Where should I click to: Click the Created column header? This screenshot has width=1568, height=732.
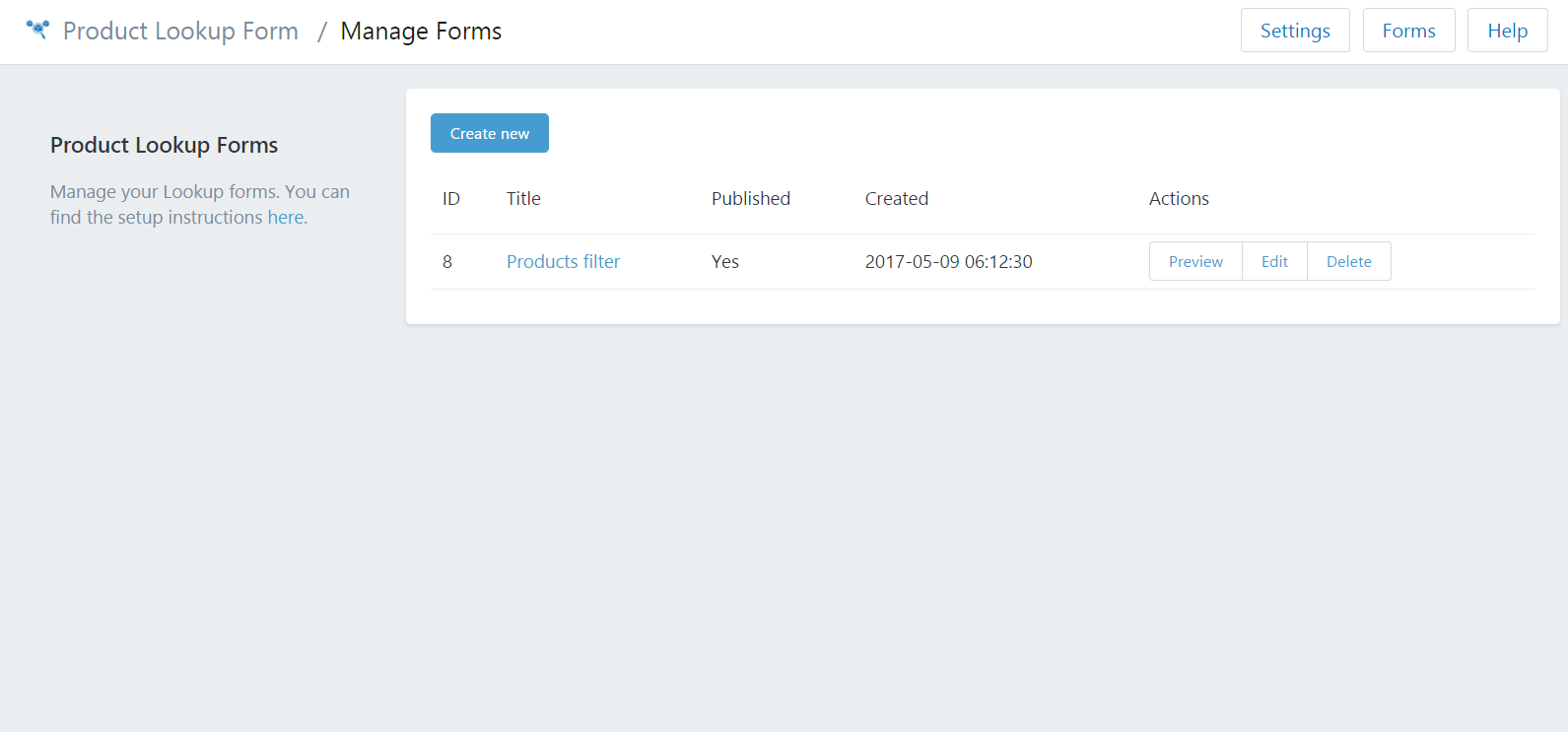(897, 198)
